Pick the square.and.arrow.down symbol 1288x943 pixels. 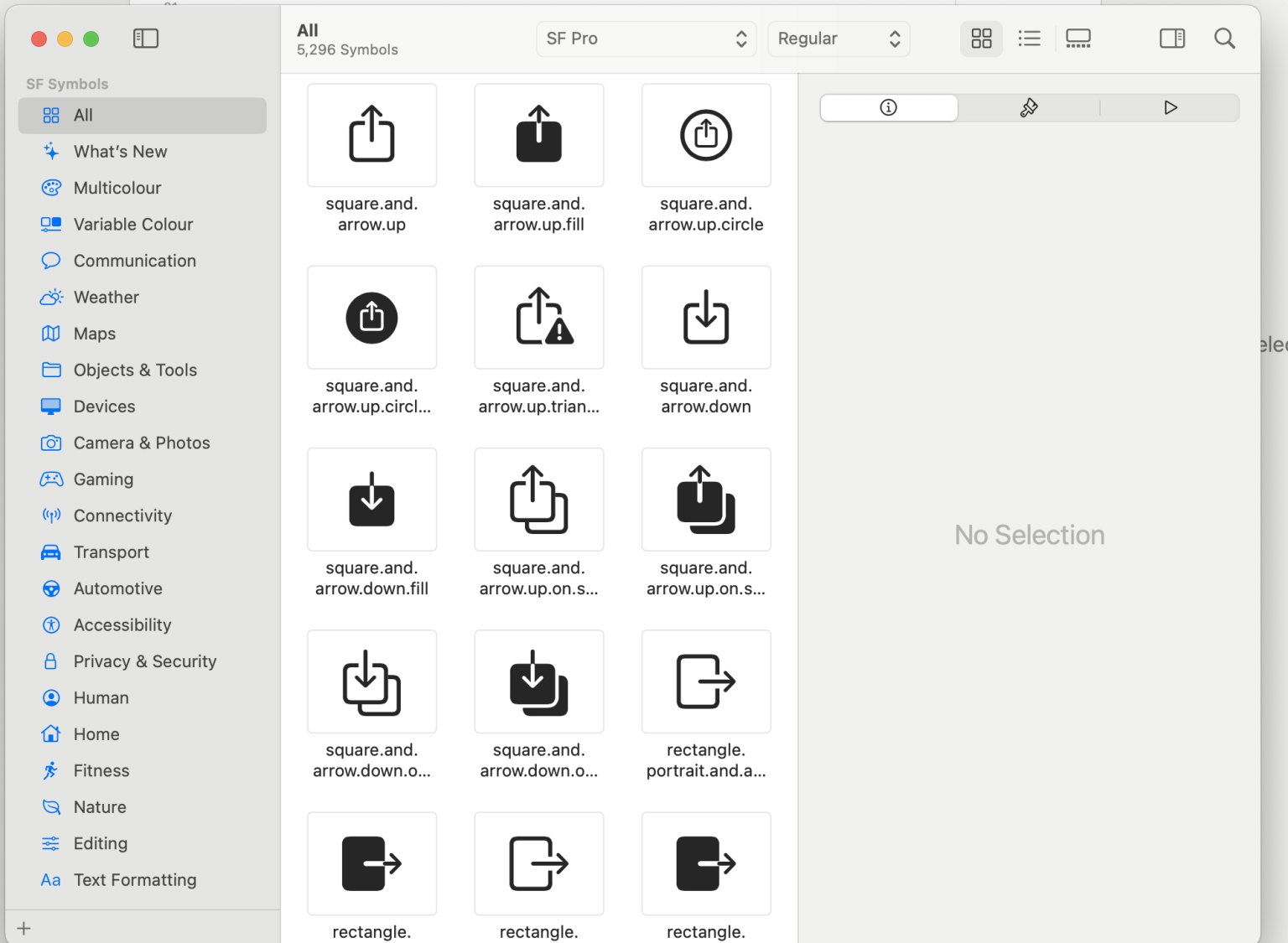(706, 317)
